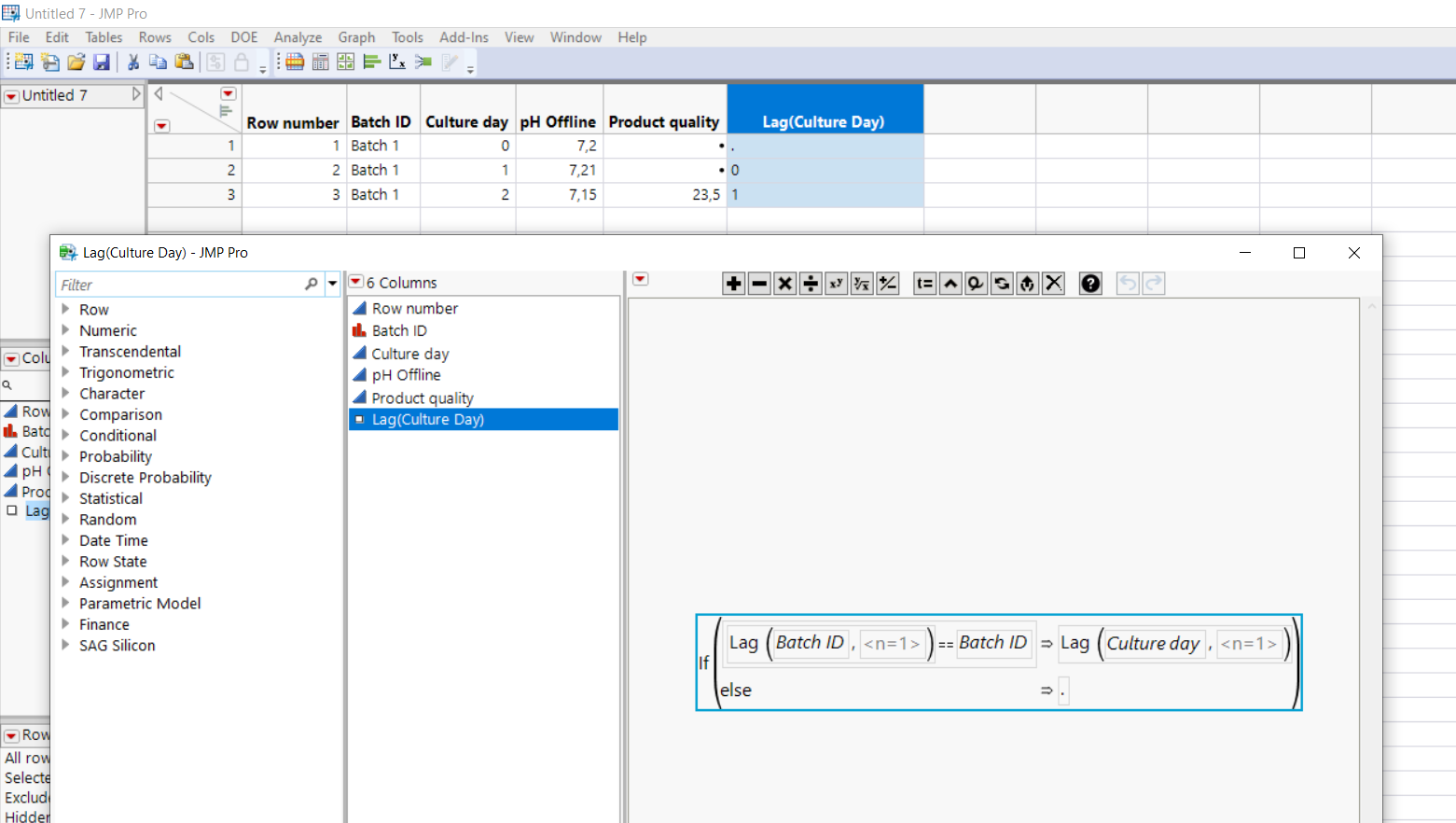The height and width of the screenshot is (823, 1456).
Task: Click the Paste toolbar icon
Action: pyautogui.click(x=185, y=62)
